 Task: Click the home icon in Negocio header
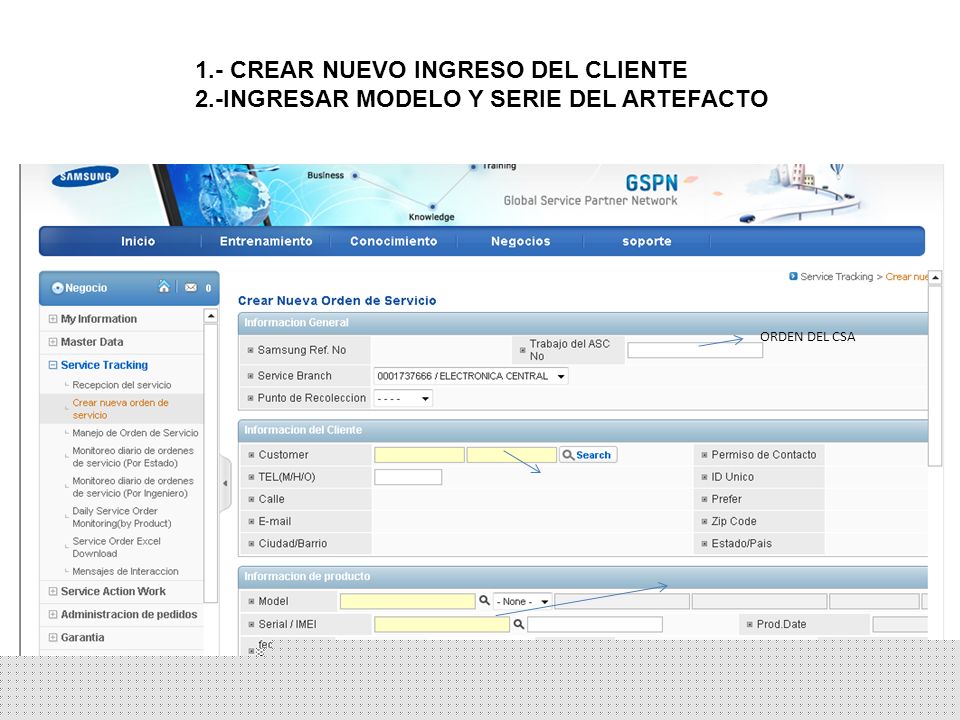tap(163, 287)
